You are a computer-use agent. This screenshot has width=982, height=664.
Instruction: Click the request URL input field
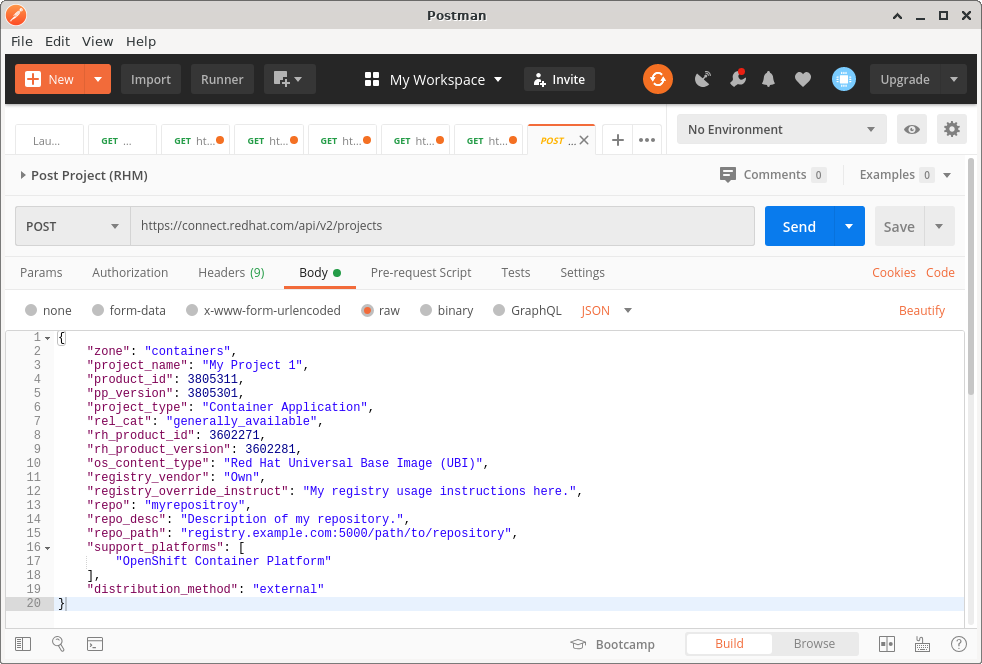click(x=442, y=226)
